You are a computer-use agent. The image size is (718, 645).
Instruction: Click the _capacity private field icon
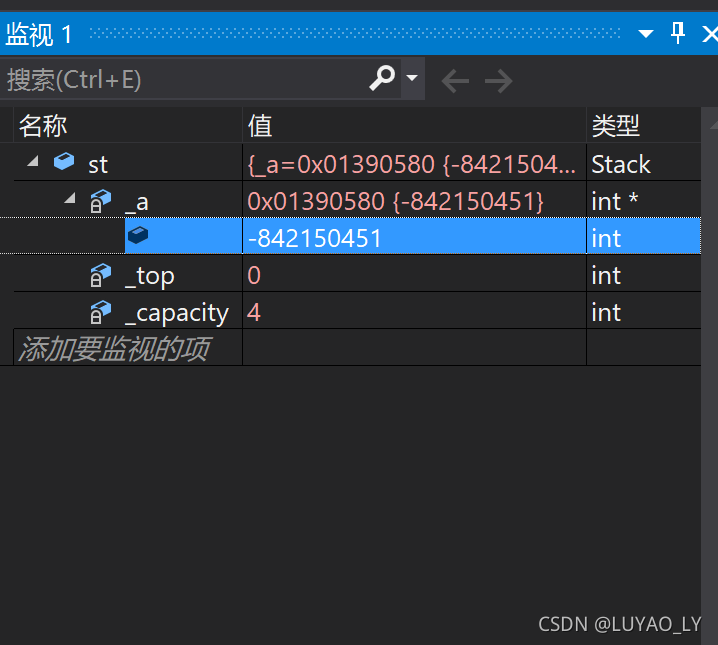point(101,312)
